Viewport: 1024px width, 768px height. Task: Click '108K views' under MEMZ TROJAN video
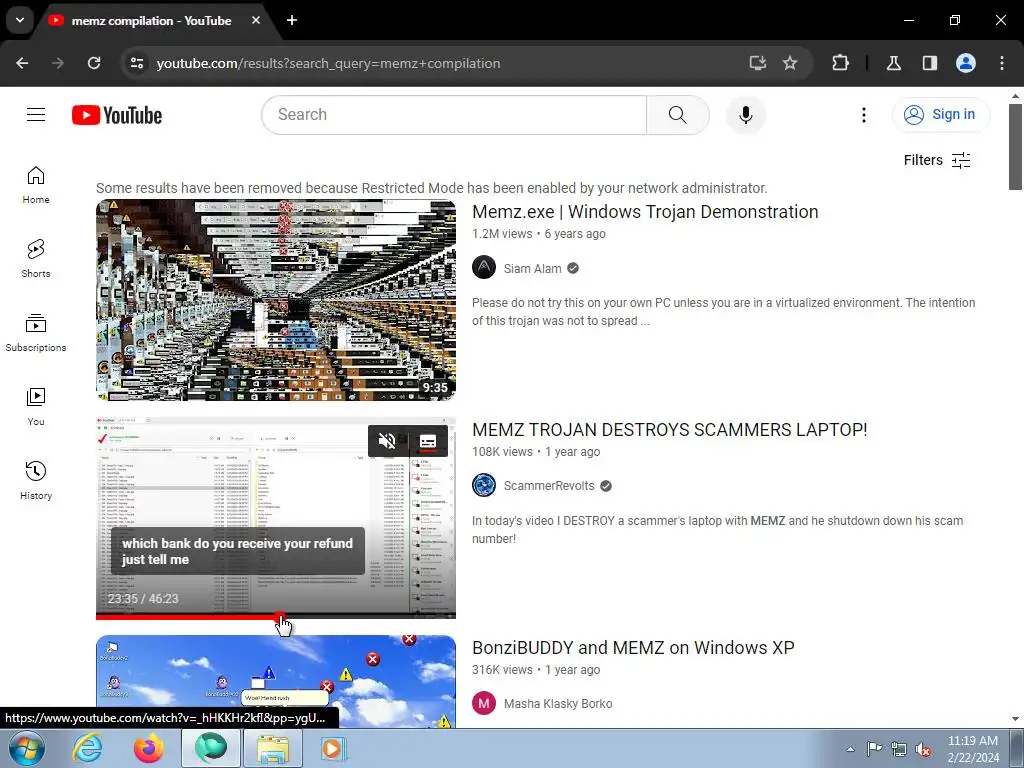[502, 452]
